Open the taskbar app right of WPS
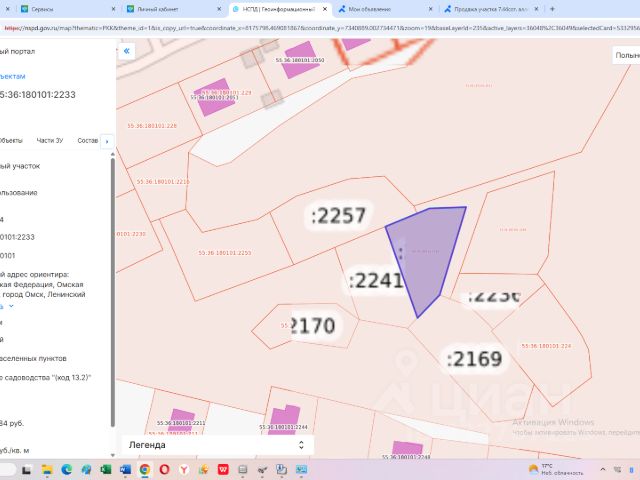Viewport: 640px width, 480px height. 242,469
